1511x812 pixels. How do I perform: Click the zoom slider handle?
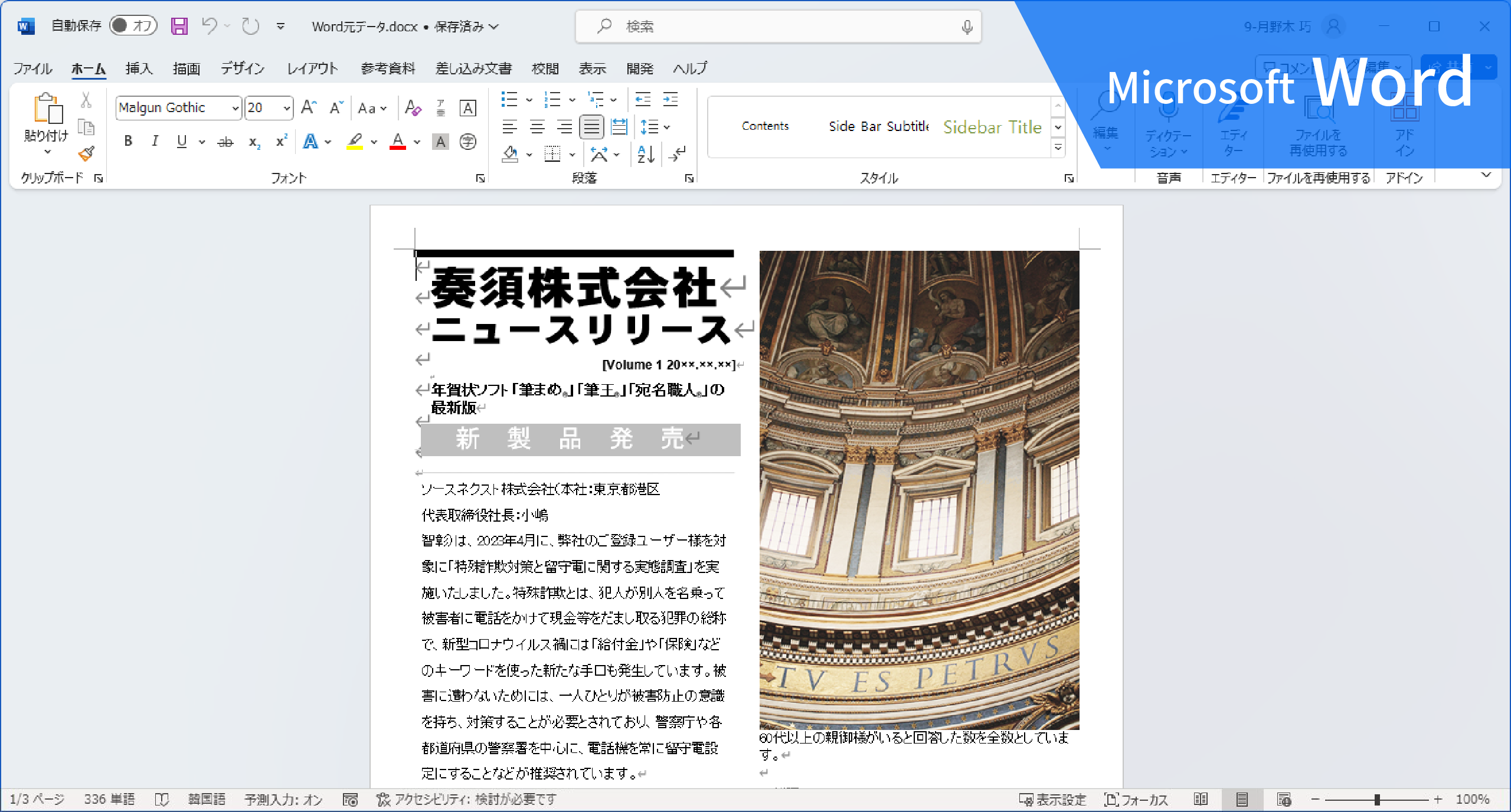click(x=1376, y=799)
